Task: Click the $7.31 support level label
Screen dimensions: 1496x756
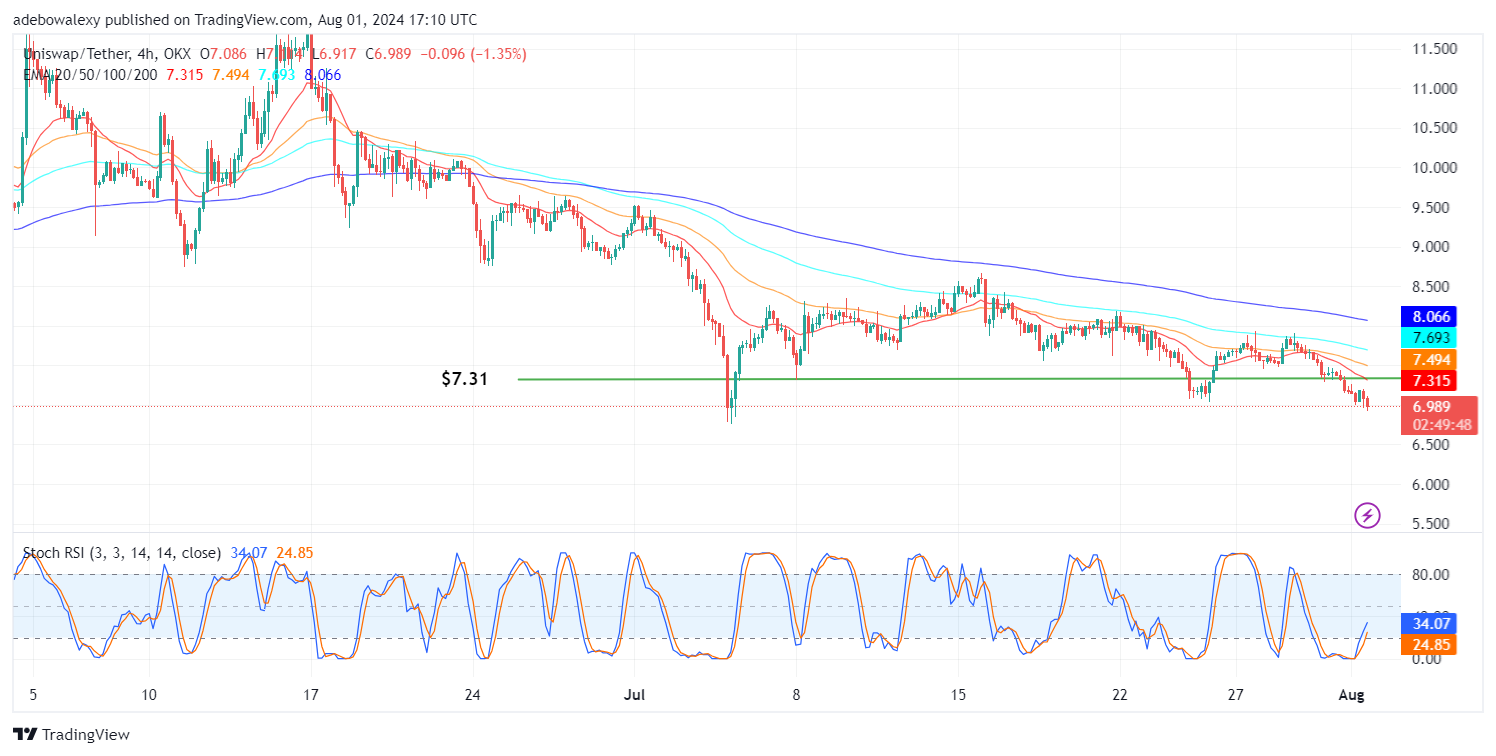Action: [x=464, y=379]
